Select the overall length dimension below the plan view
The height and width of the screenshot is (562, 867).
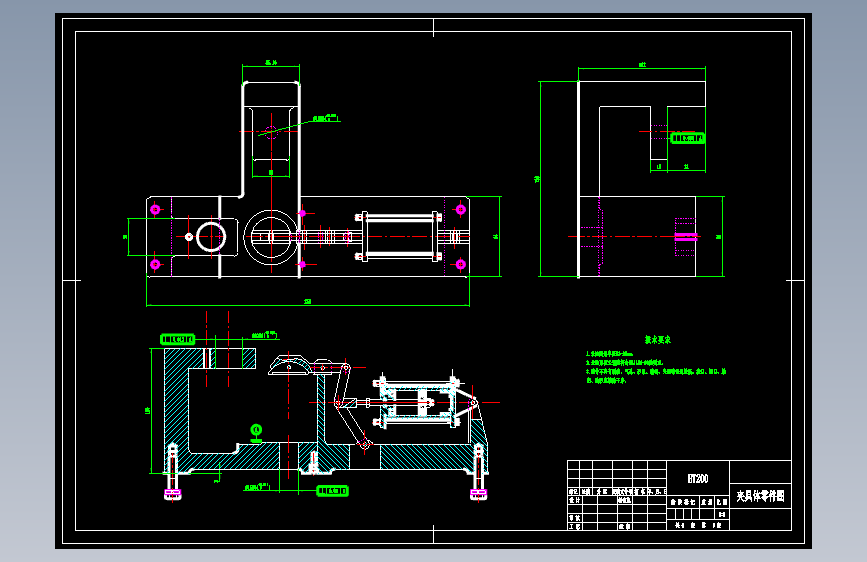pos(308,302)
